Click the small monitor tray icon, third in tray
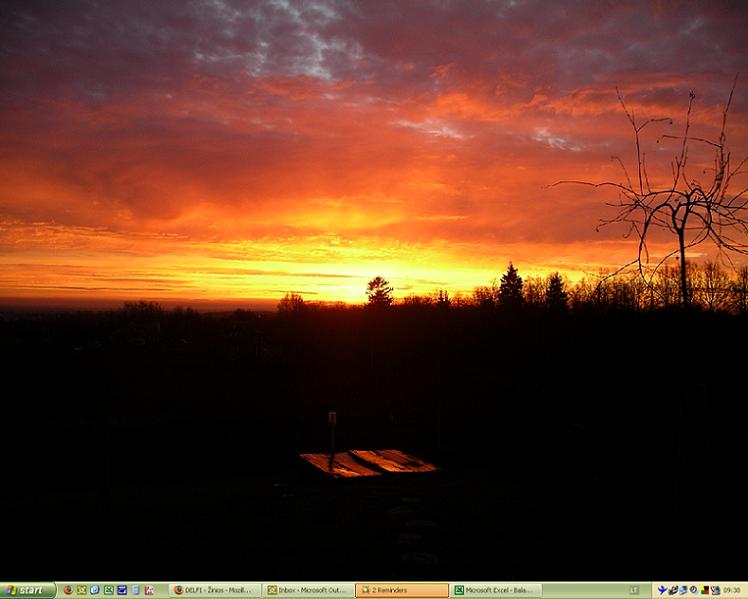The width and height of the screenshot is (748, 599). [x=683, y=590]
